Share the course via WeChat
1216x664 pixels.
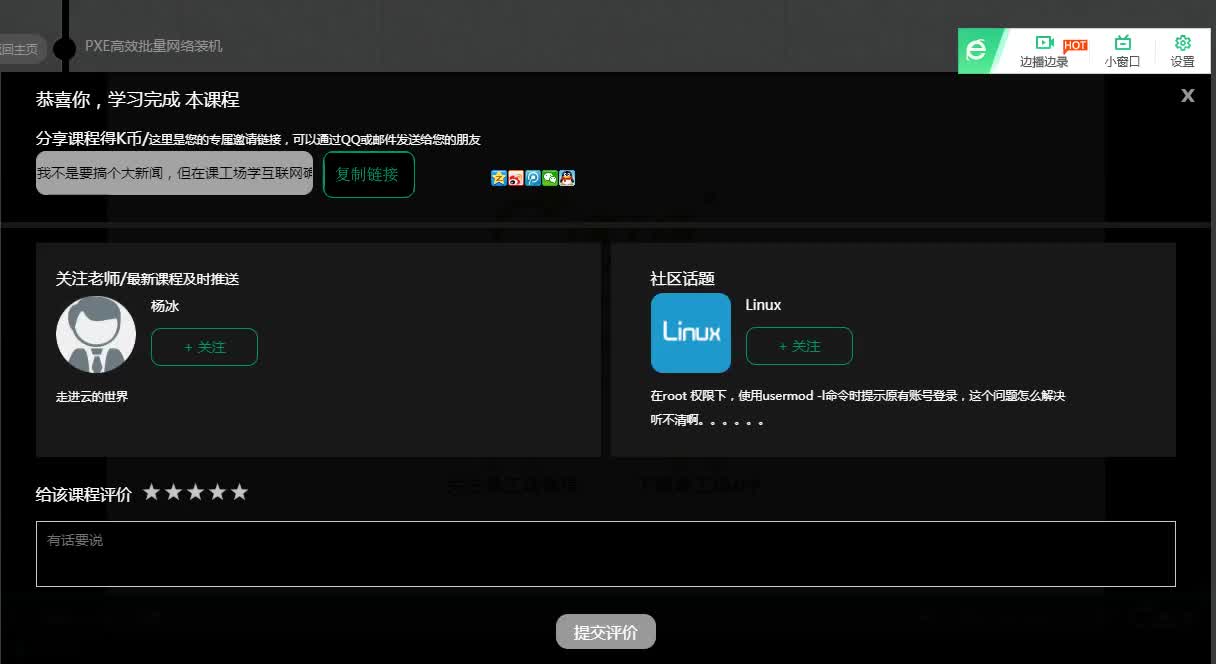point(549,177)
